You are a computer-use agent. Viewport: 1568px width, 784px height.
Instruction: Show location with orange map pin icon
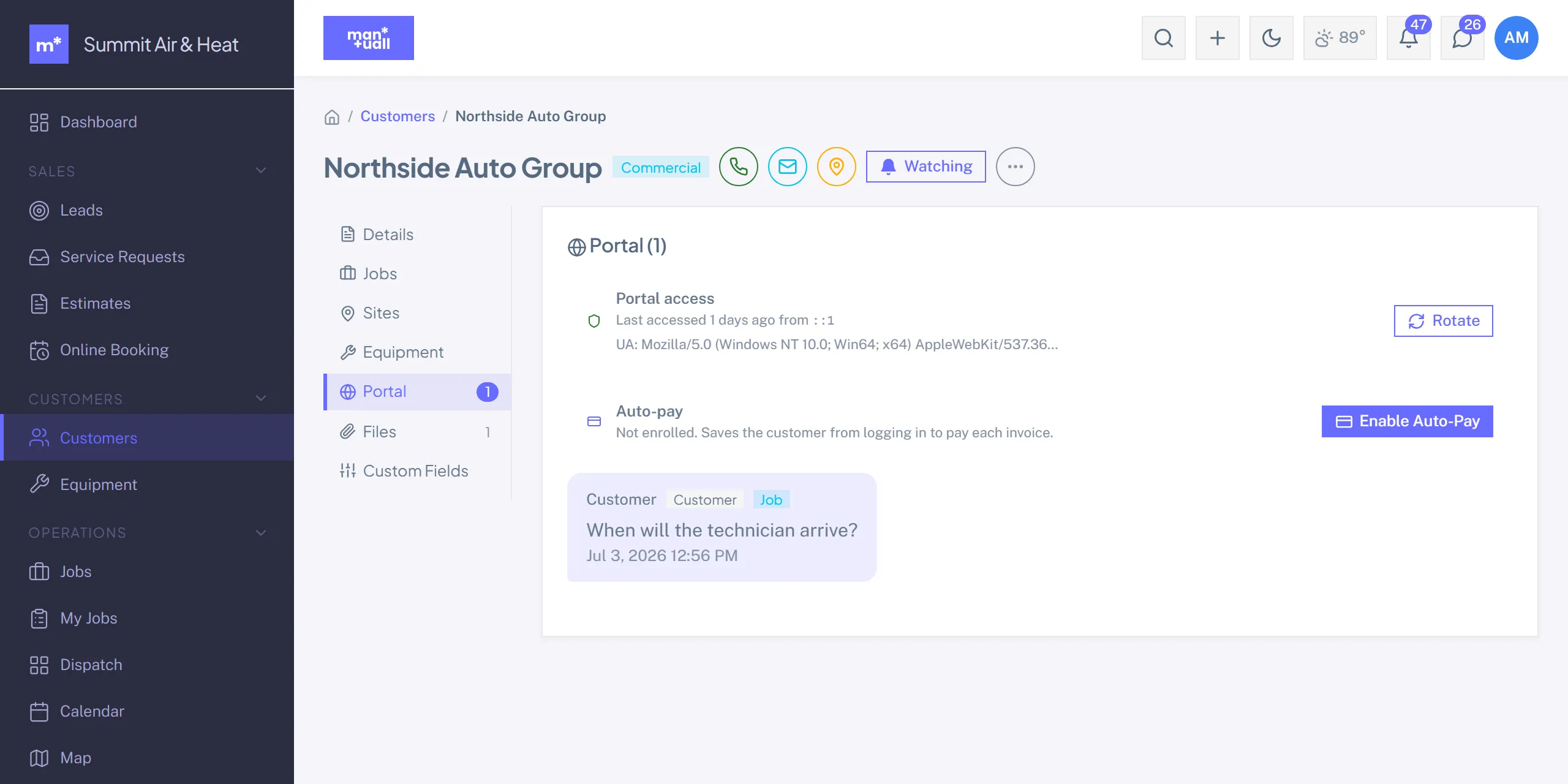(x=836, y=167)
